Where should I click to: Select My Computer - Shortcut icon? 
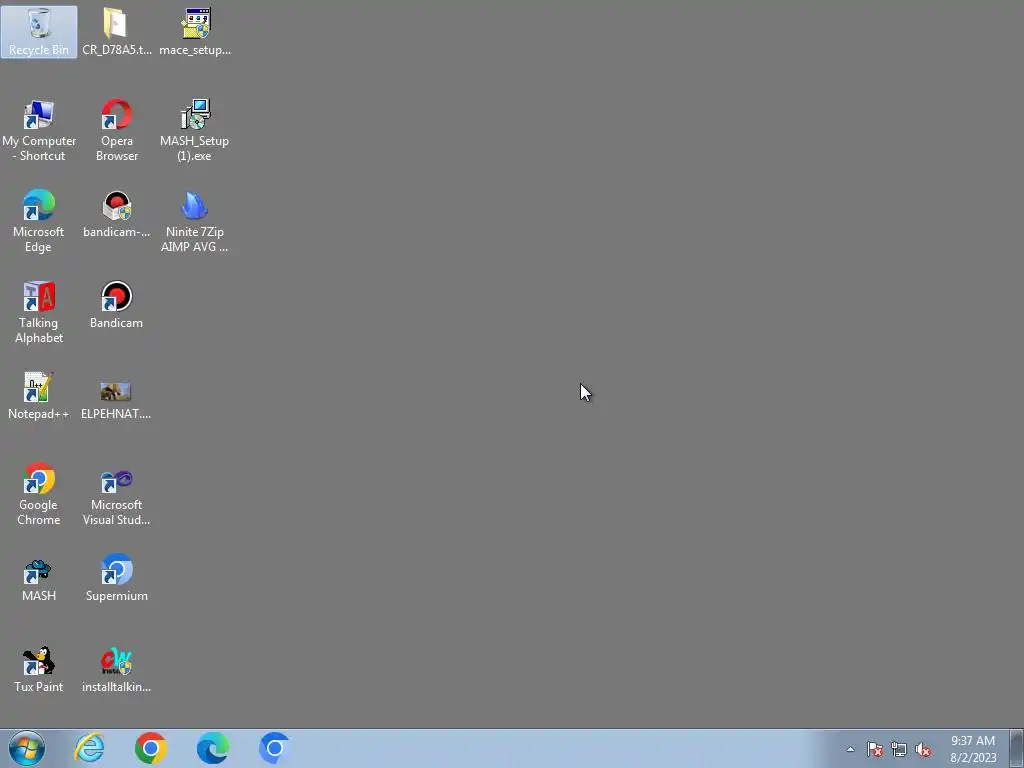click(x=39, y=130)
